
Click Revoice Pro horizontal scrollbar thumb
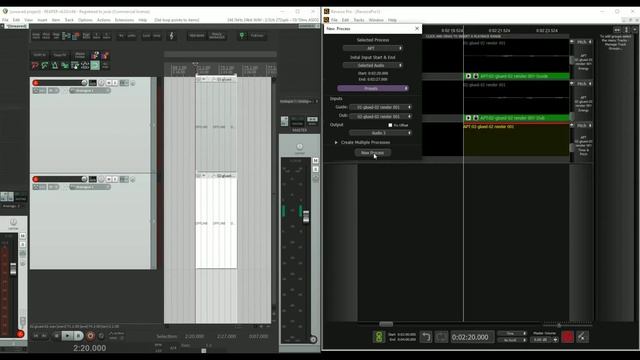[386, 324]
